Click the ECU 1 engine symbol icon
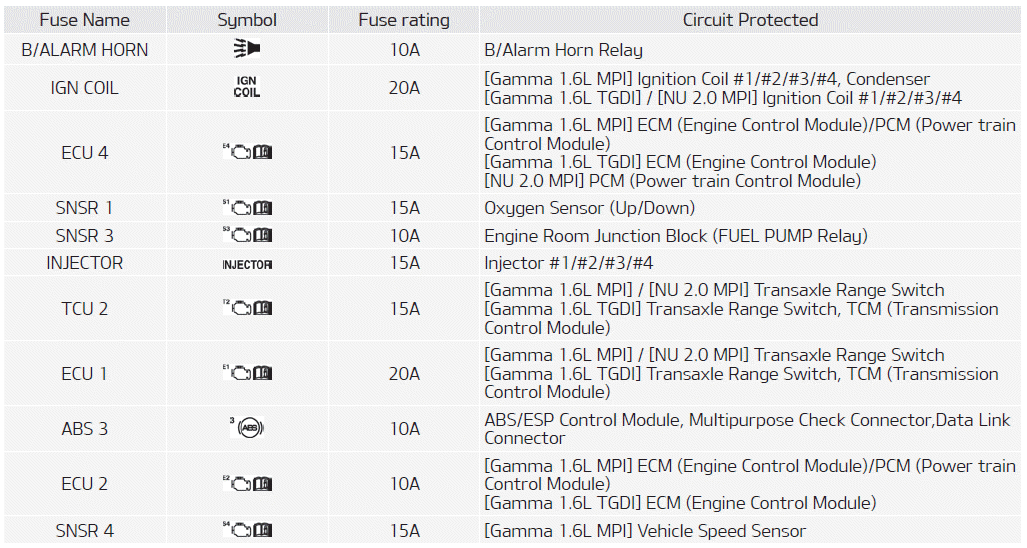Image resolution: width=1027 pixels, height=548 pixels. pyautogui.click(x=248, y=374)
